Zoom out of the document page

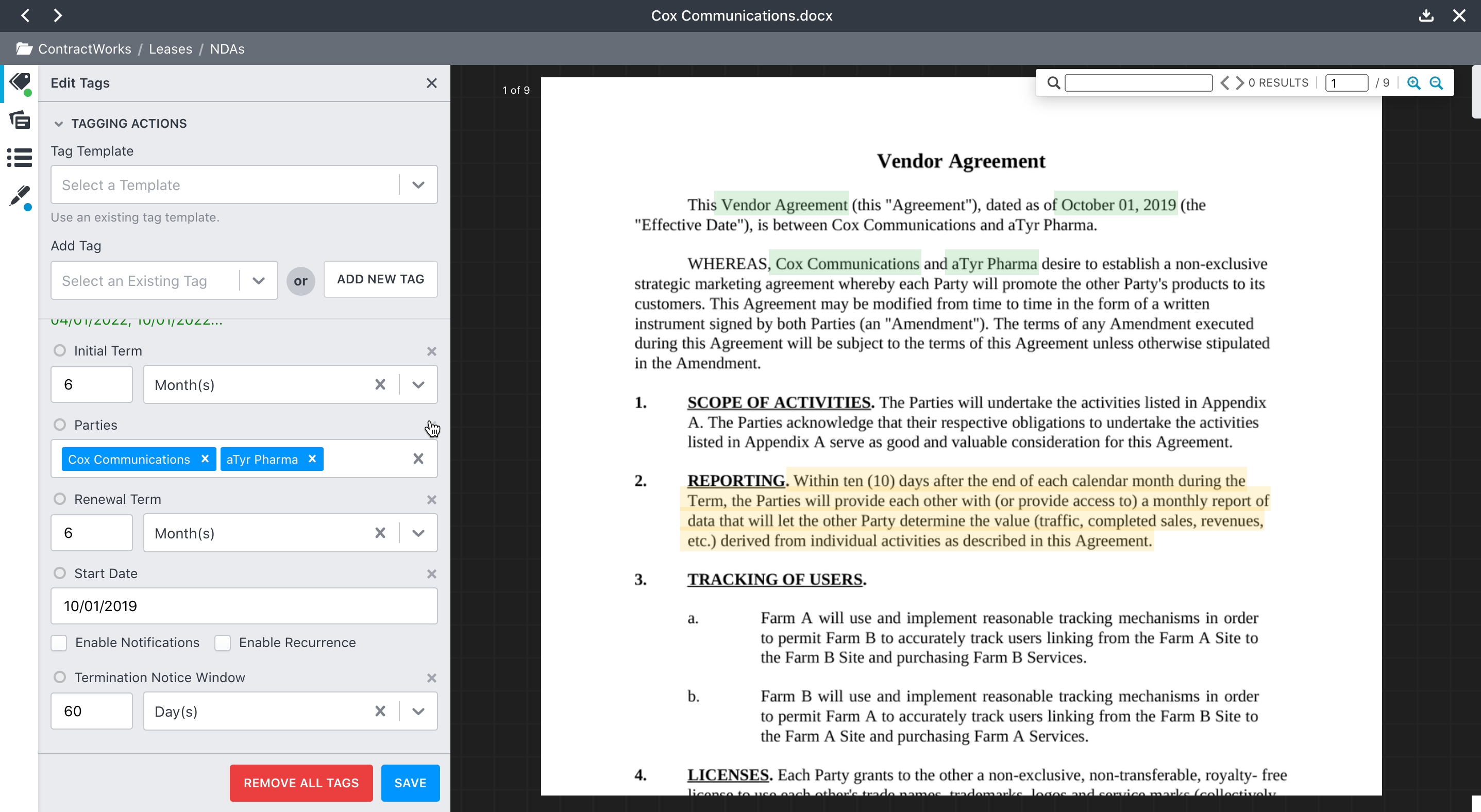coord(1437,83)
